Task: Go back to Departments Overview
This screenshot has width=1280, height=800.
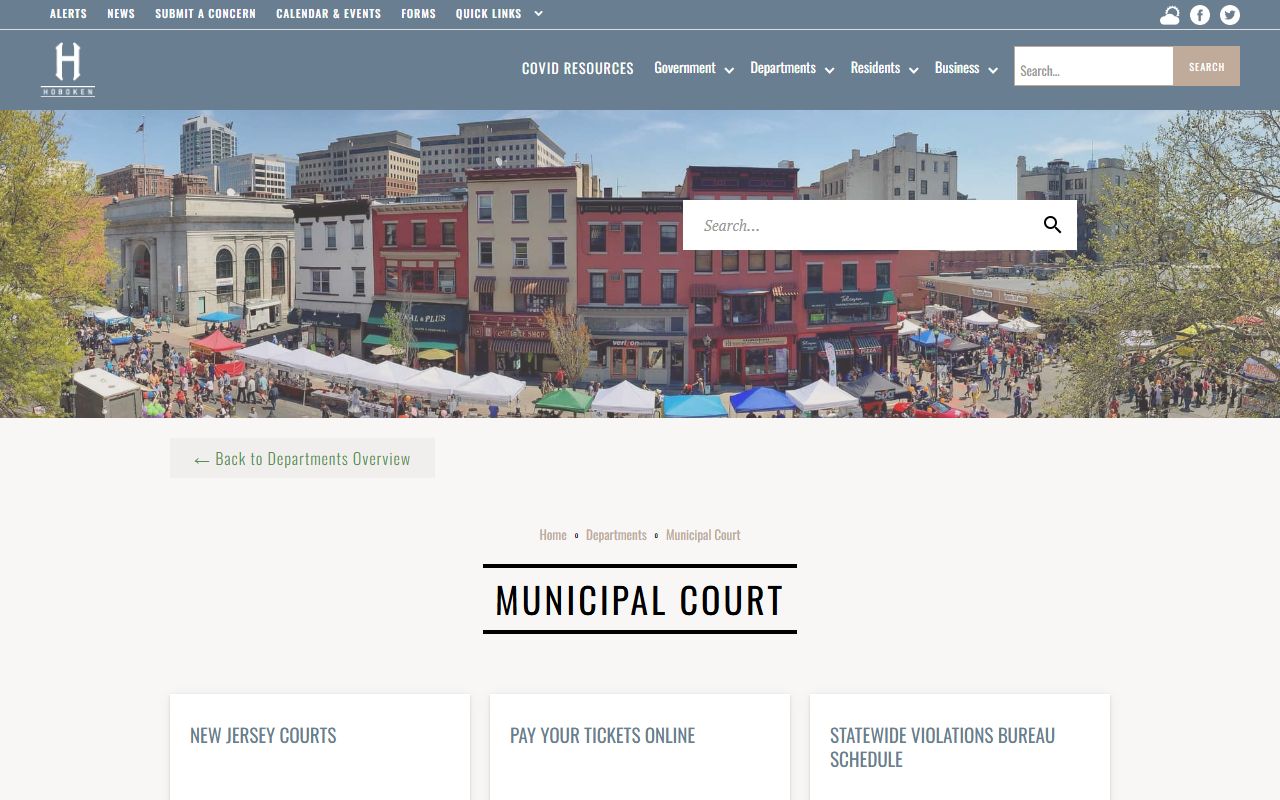Action: tap(302, 458)
